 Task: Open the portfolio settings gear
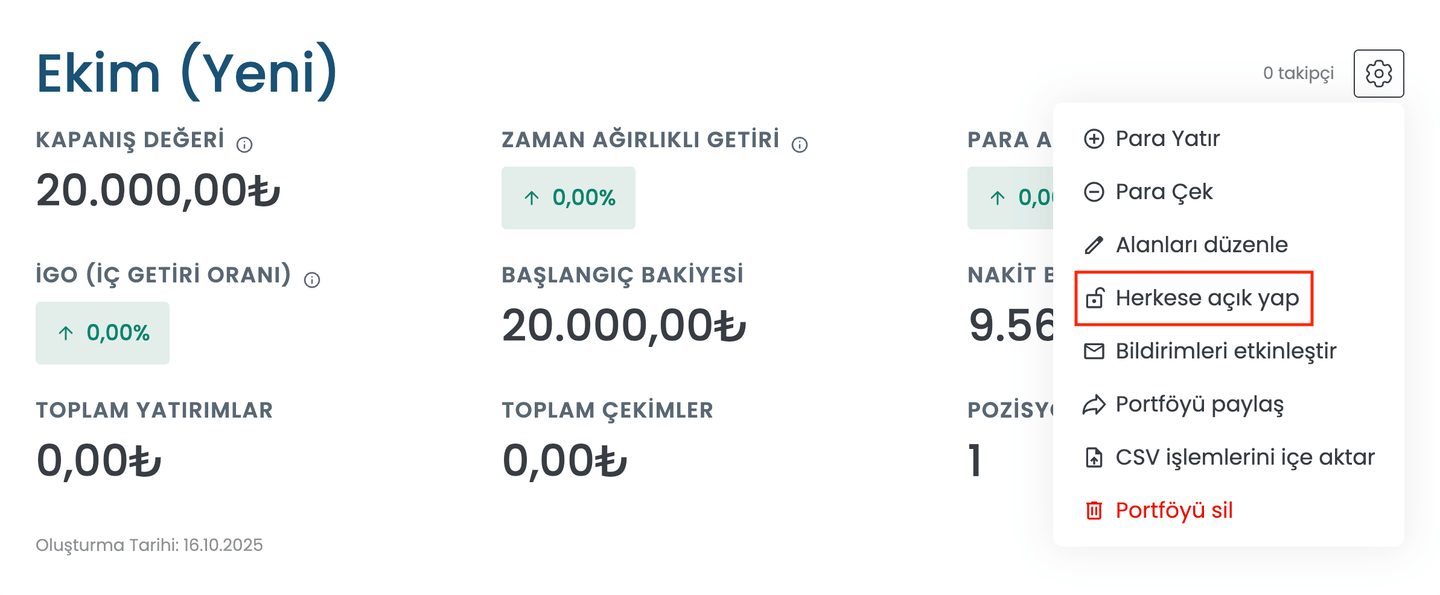[x=1378, y=73]
